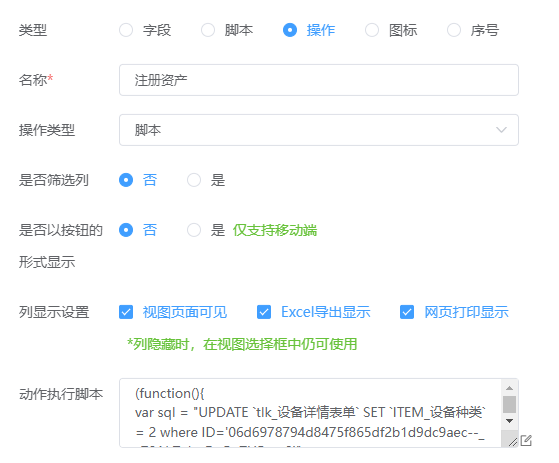Toggle the 视图页面可见 checkbox
The height and width of the screenshot is (463, 559).
coord(126,312)
